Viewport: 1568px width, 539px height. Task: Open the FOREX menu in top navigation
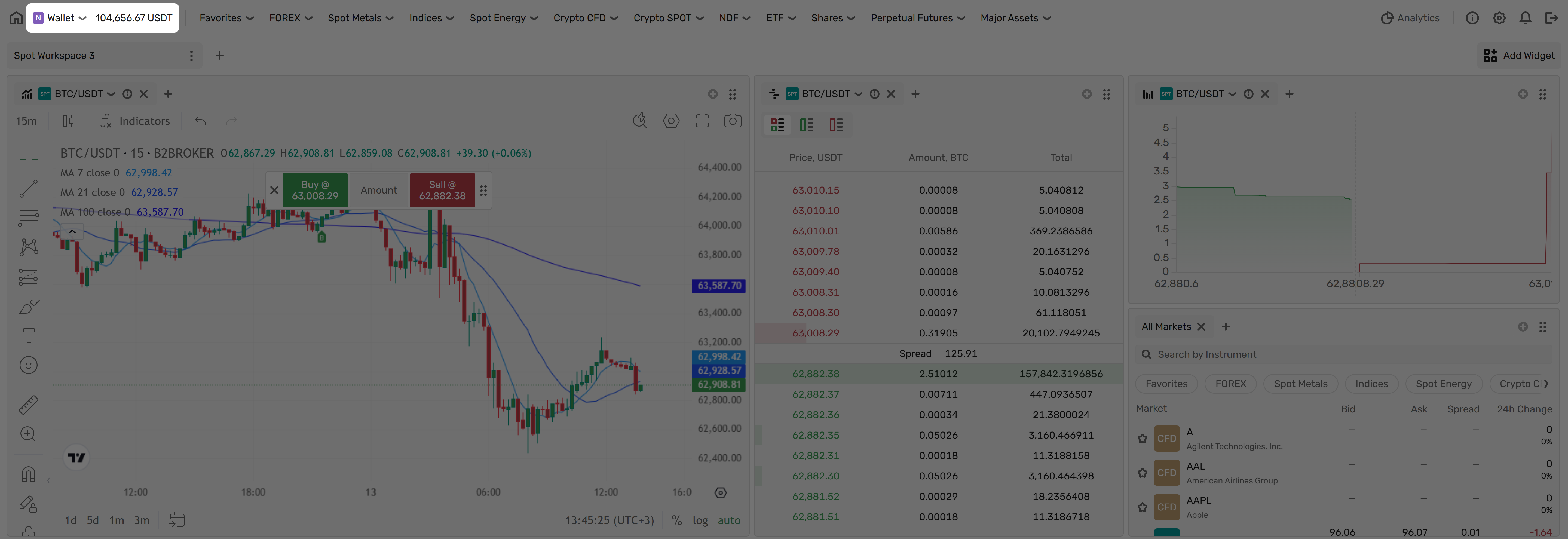tap(291, 18)
